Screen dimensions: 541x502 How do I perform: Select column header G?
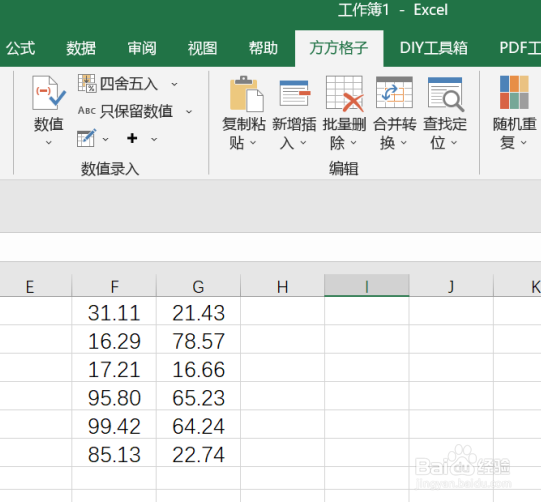click(x=198, y=286)
